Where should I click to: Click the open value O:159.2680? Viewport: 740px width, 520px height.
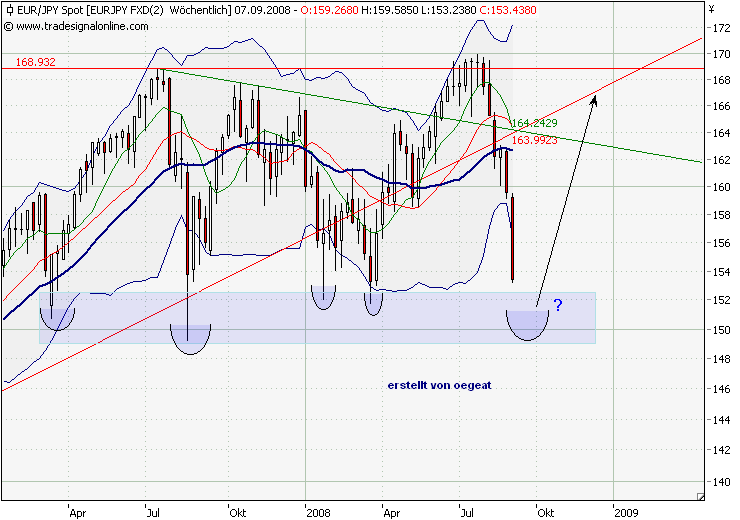pos(329,10)
